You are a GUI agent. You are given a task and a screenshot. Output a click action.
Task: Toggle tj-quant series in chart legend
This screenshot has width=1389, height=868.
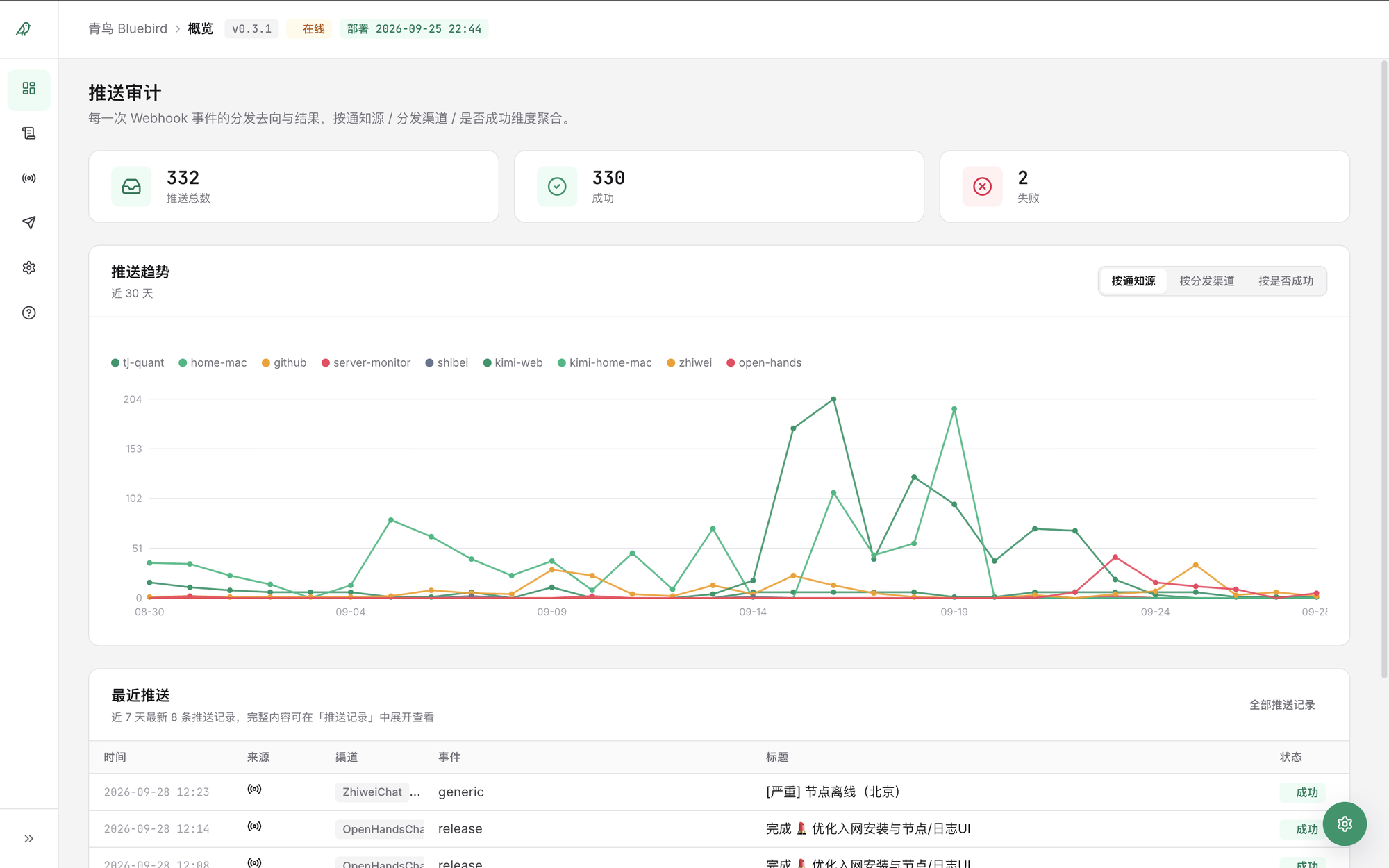(138, 362)
